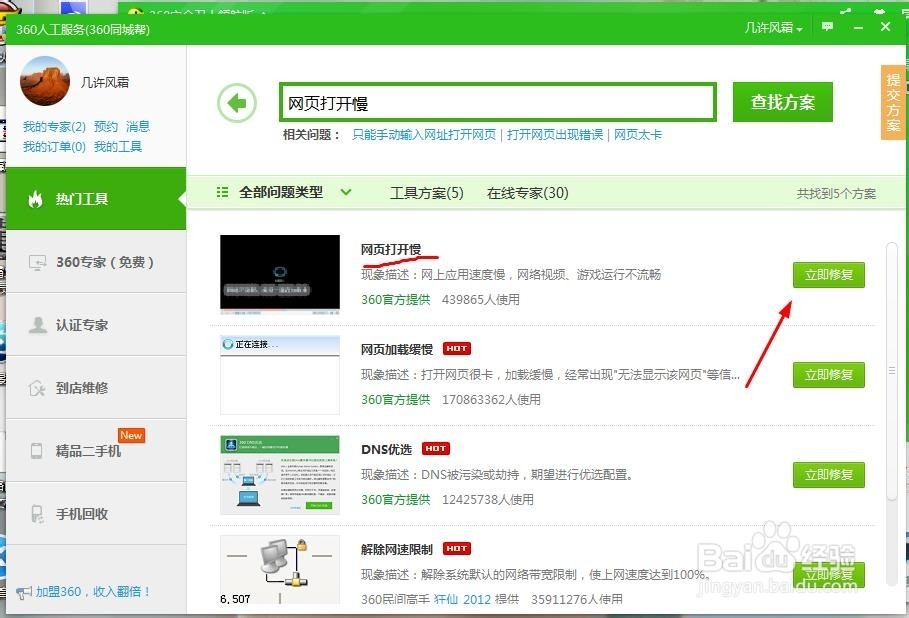Click 加盟360，收入翻倍！ link
Image resolution: width=909 pixels, height=618 pixels.
pyautogui.click(x=93, y=592)
